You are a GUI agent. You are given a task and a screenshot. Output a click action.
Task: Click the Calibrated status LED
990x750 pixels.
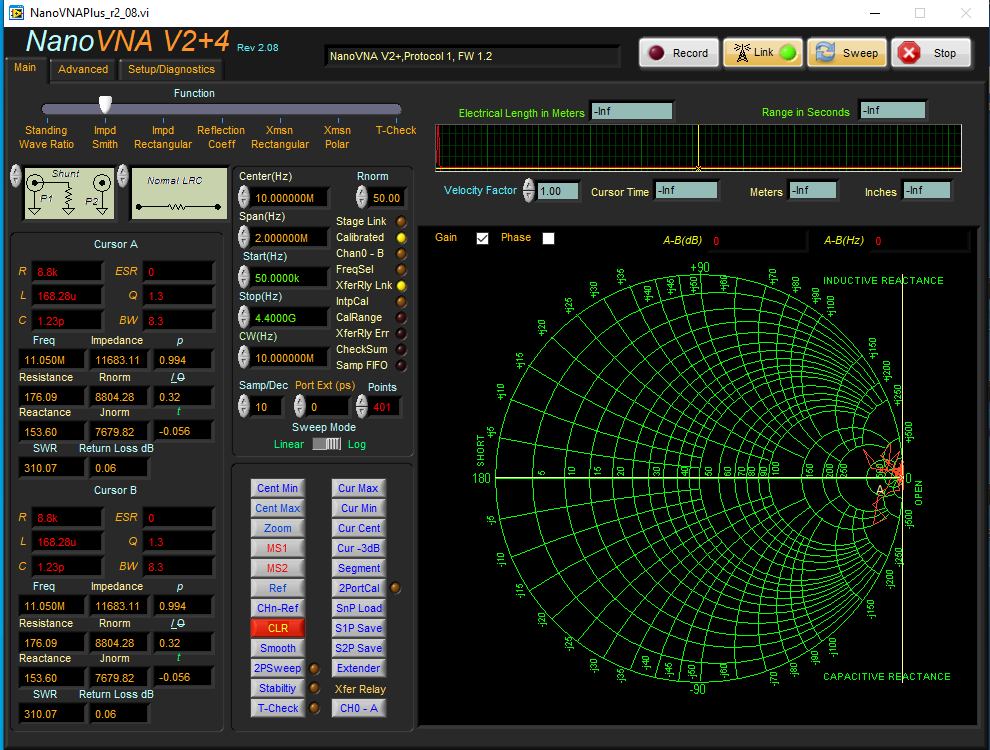pos(402,238)
